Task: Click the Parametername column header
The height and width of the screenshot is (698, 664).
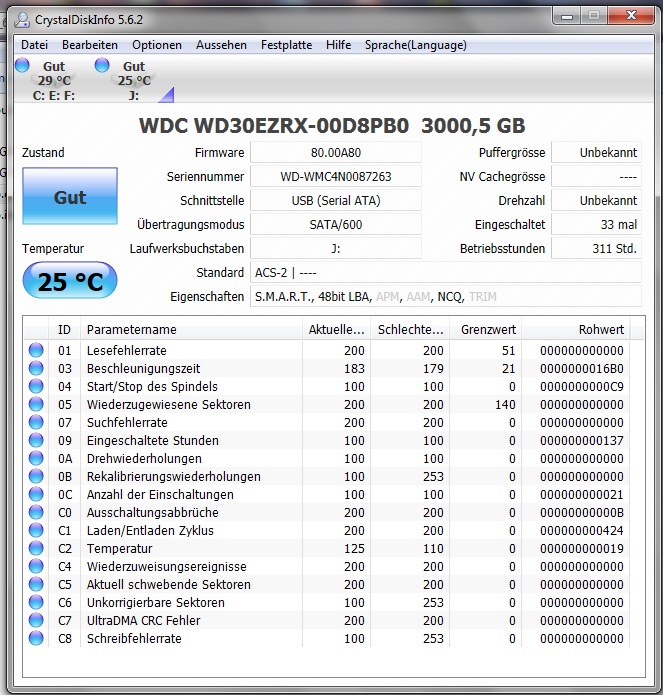Action: click(x=191, y=330)
